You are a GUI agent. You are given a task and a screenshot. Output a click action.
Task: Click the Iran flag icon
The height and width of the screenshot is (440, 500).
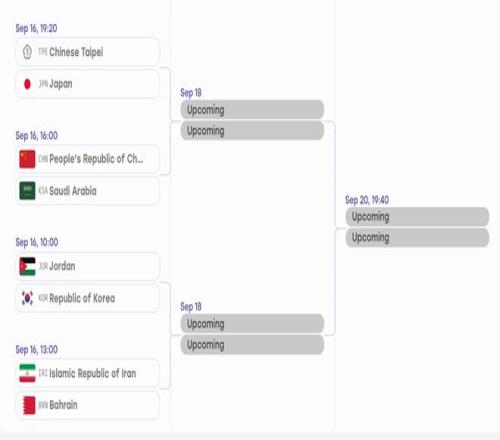click(27, 373)
